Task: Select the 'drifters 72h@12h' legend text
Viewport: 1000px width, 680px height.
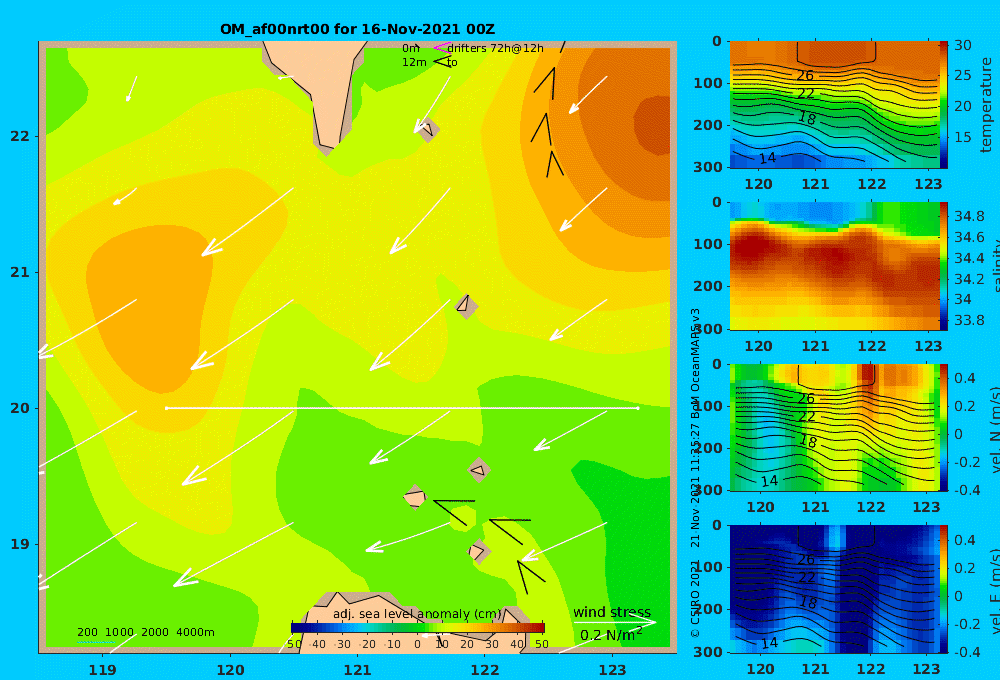Action: (496, 48)
